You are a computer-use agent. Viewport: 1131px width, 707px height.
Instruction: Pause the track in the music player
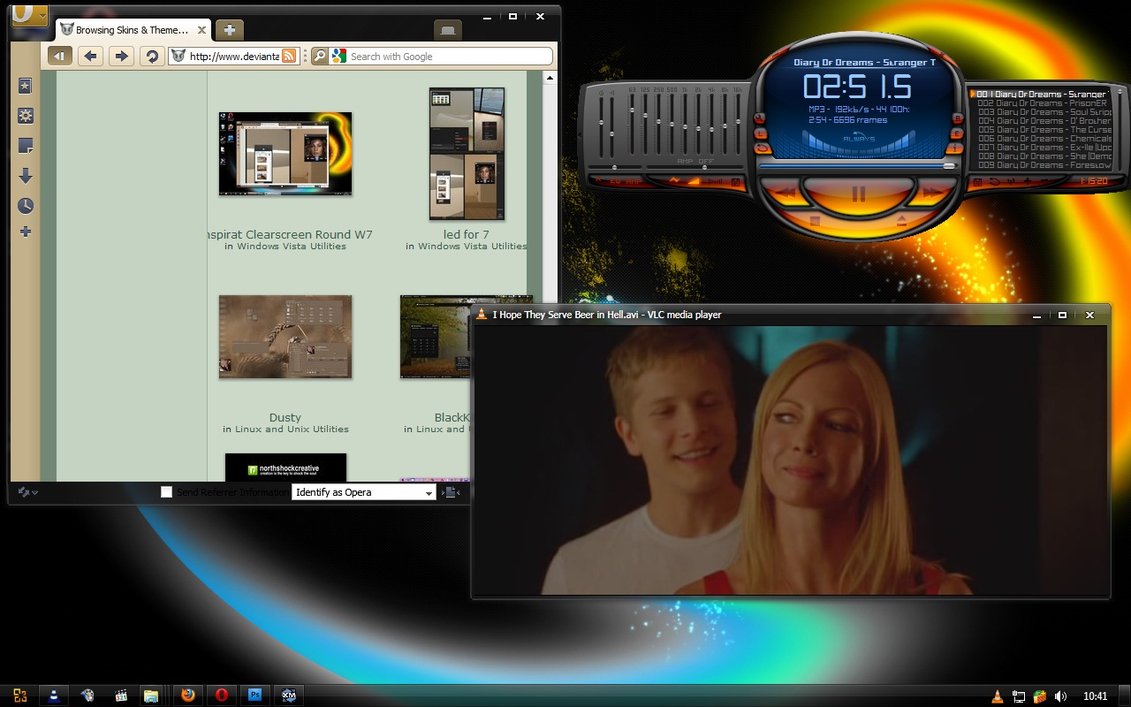click(x=858, y=193)
